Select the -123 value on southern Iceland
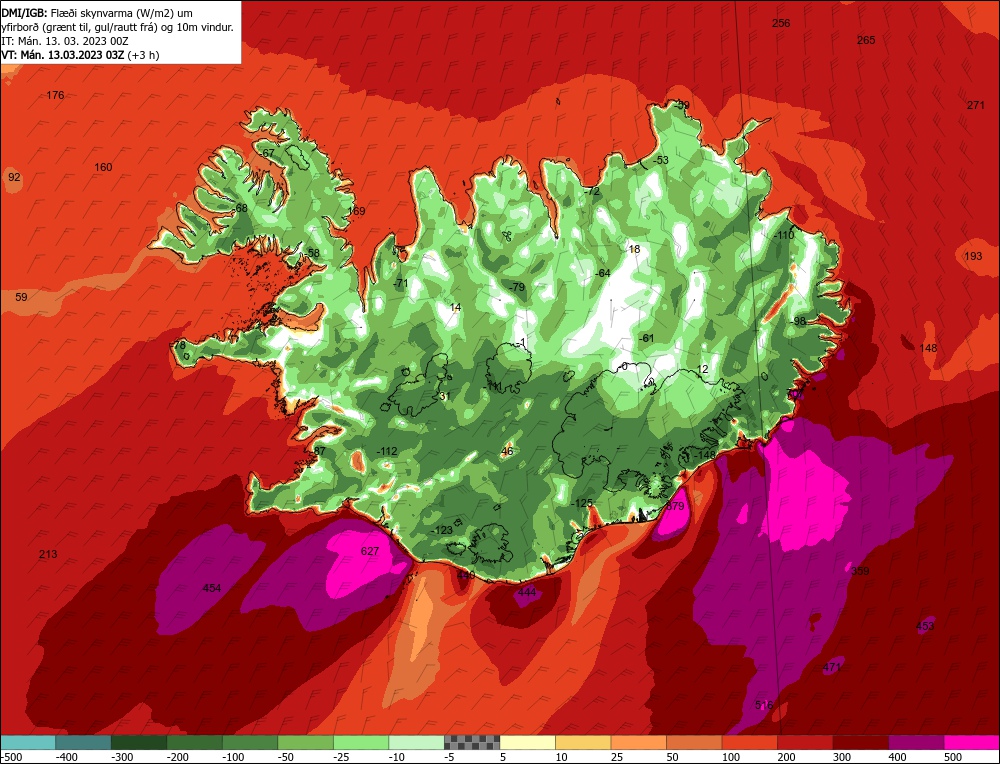 (x=442, y=531)
